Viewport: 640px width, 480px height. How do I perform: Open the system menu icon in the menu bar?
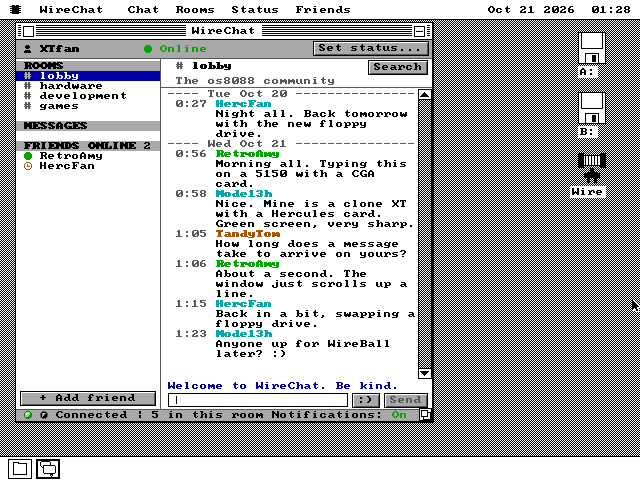coord(16,9)
